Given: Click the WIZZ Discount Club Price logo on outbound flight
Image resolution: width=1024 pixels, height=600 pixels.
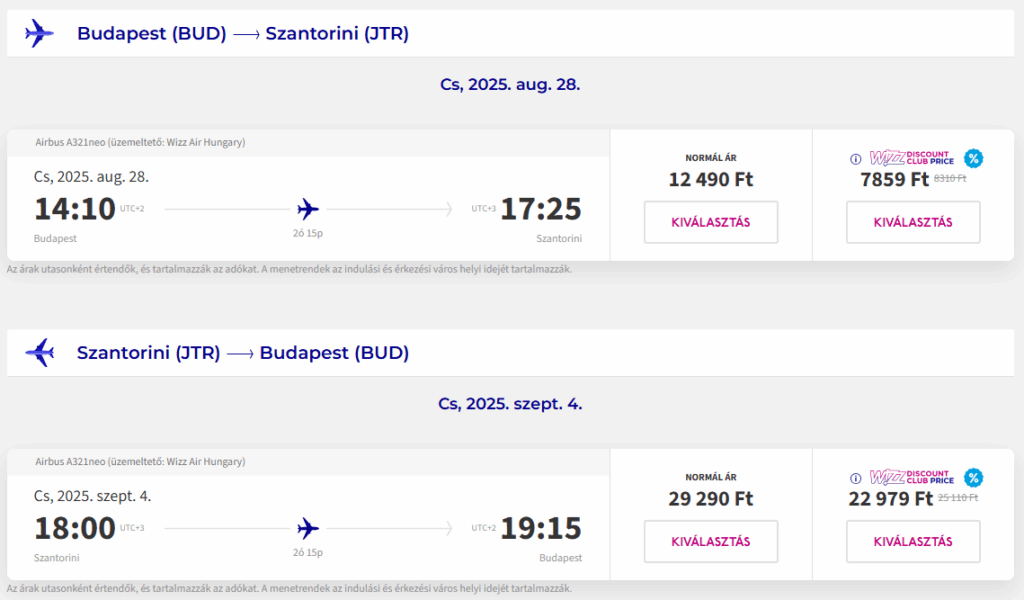Looking at the screenshot, I should tap(912, 158).
